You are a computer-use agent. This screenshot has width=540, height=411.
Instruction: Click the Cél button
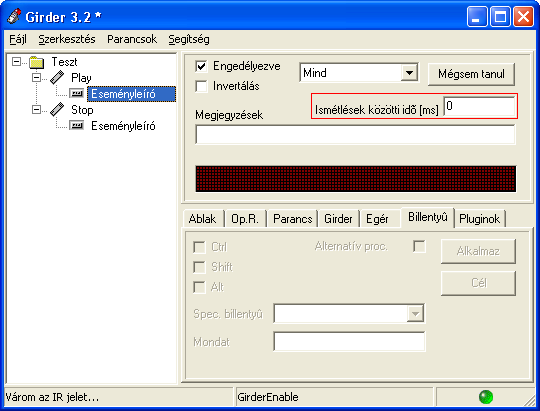[478, 283]
